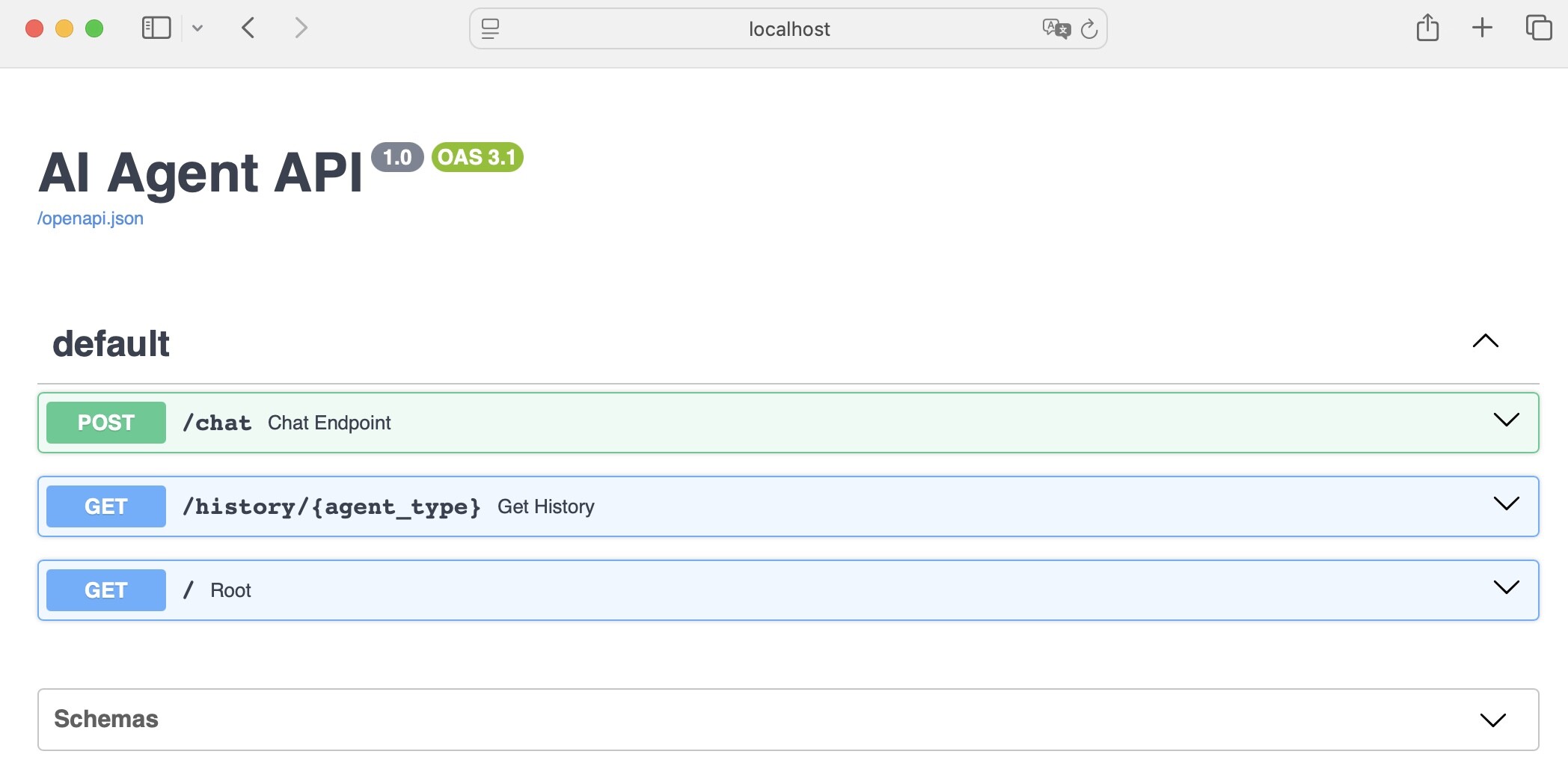Go forward to the next page
This screenshot has width=1568, height=775.
[301, 28]
